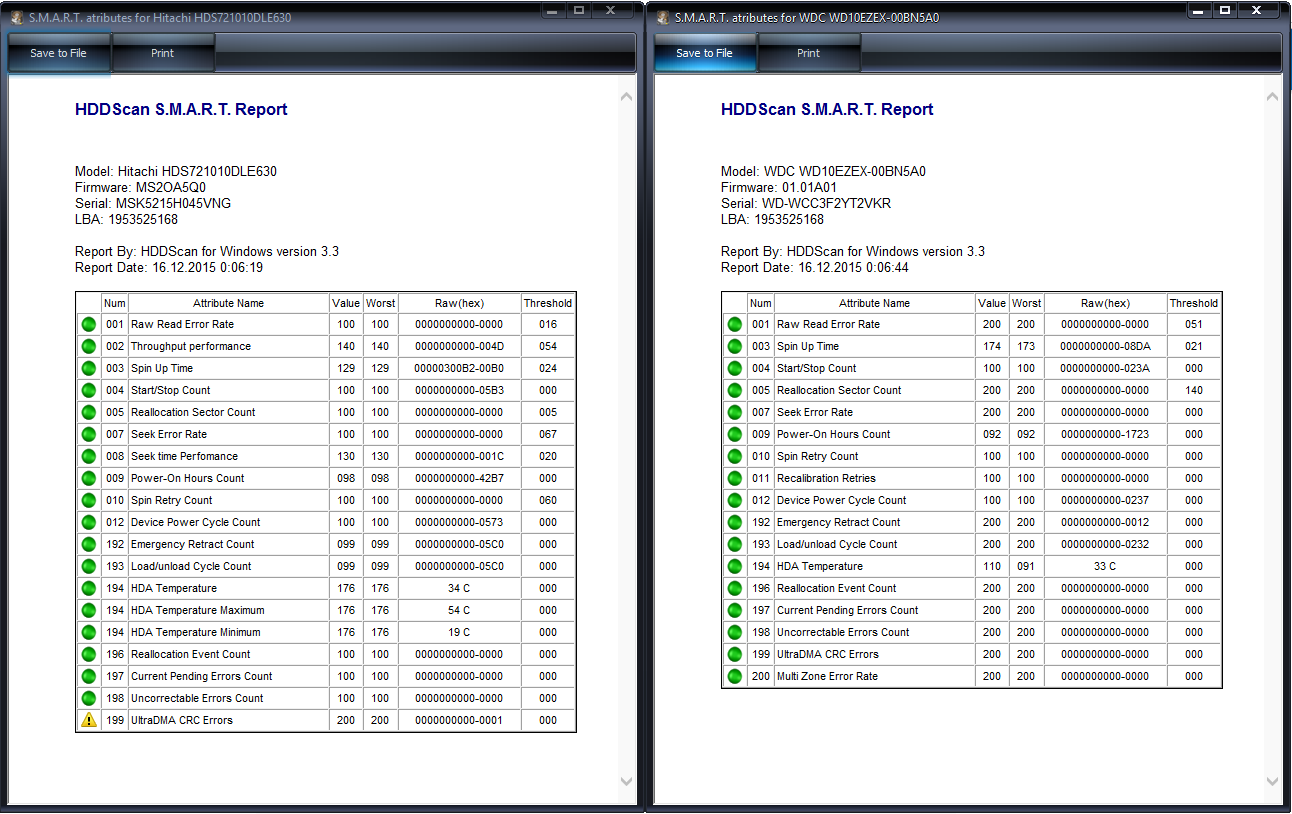
Task: Select raw value 0000000000-1723 in WDC table
Action: click(x=1105, y=434)
